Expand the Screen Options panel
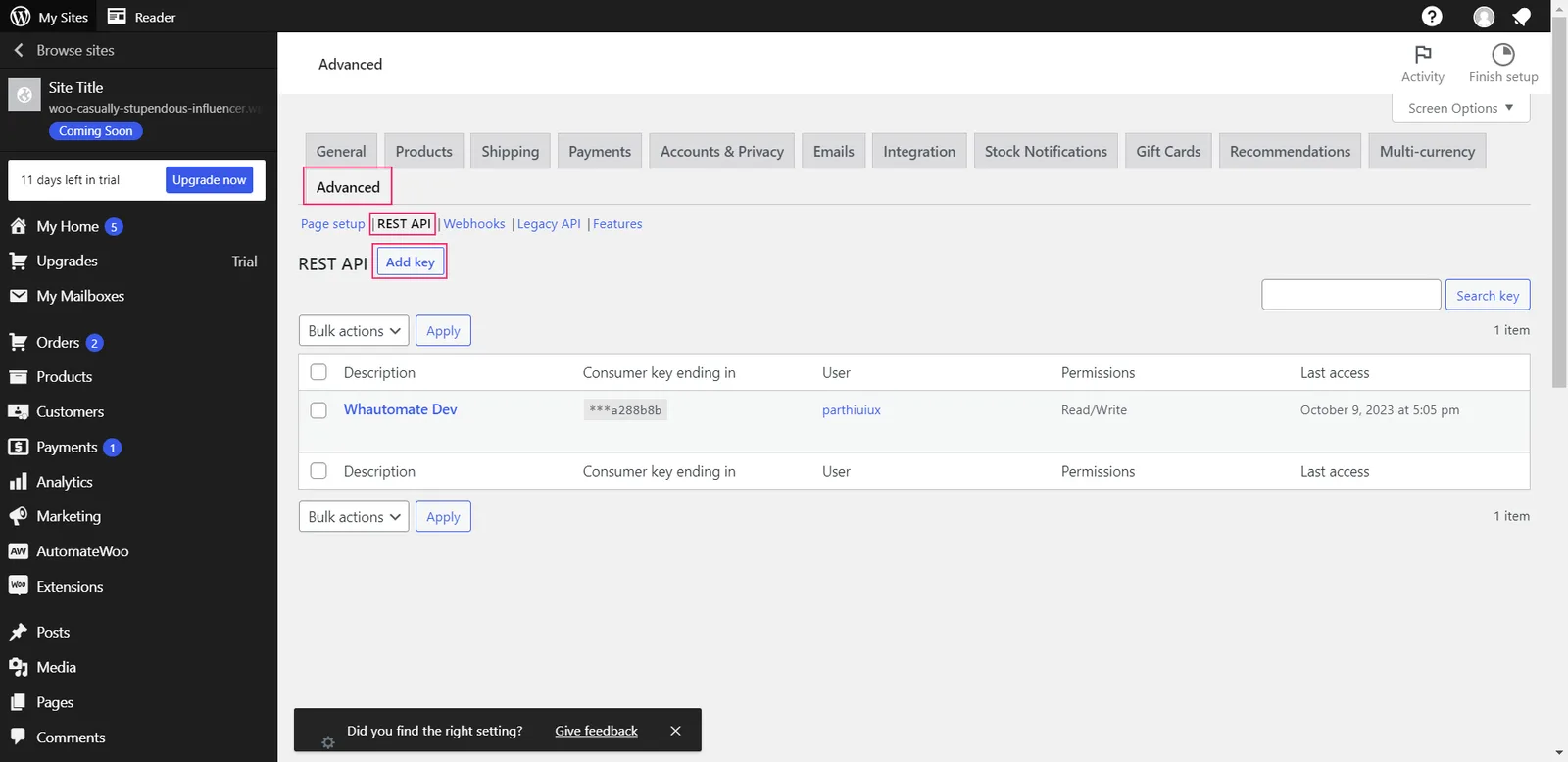Viewport: 1568px width, 762px height. 1460,108
